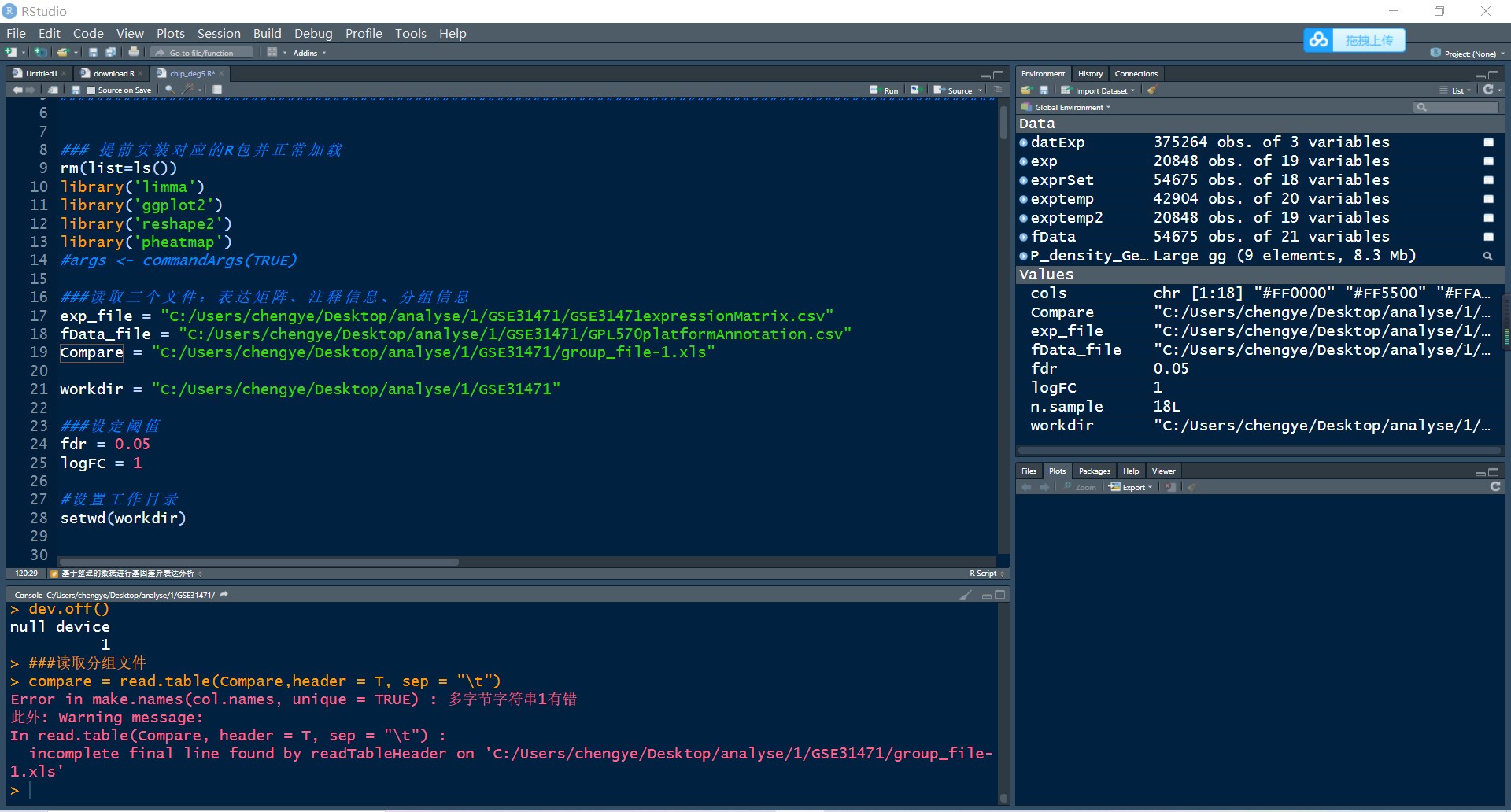This screenshot has width=1511, height=812.
Task: Click the workspace panes grid icon
Action: 272,53
